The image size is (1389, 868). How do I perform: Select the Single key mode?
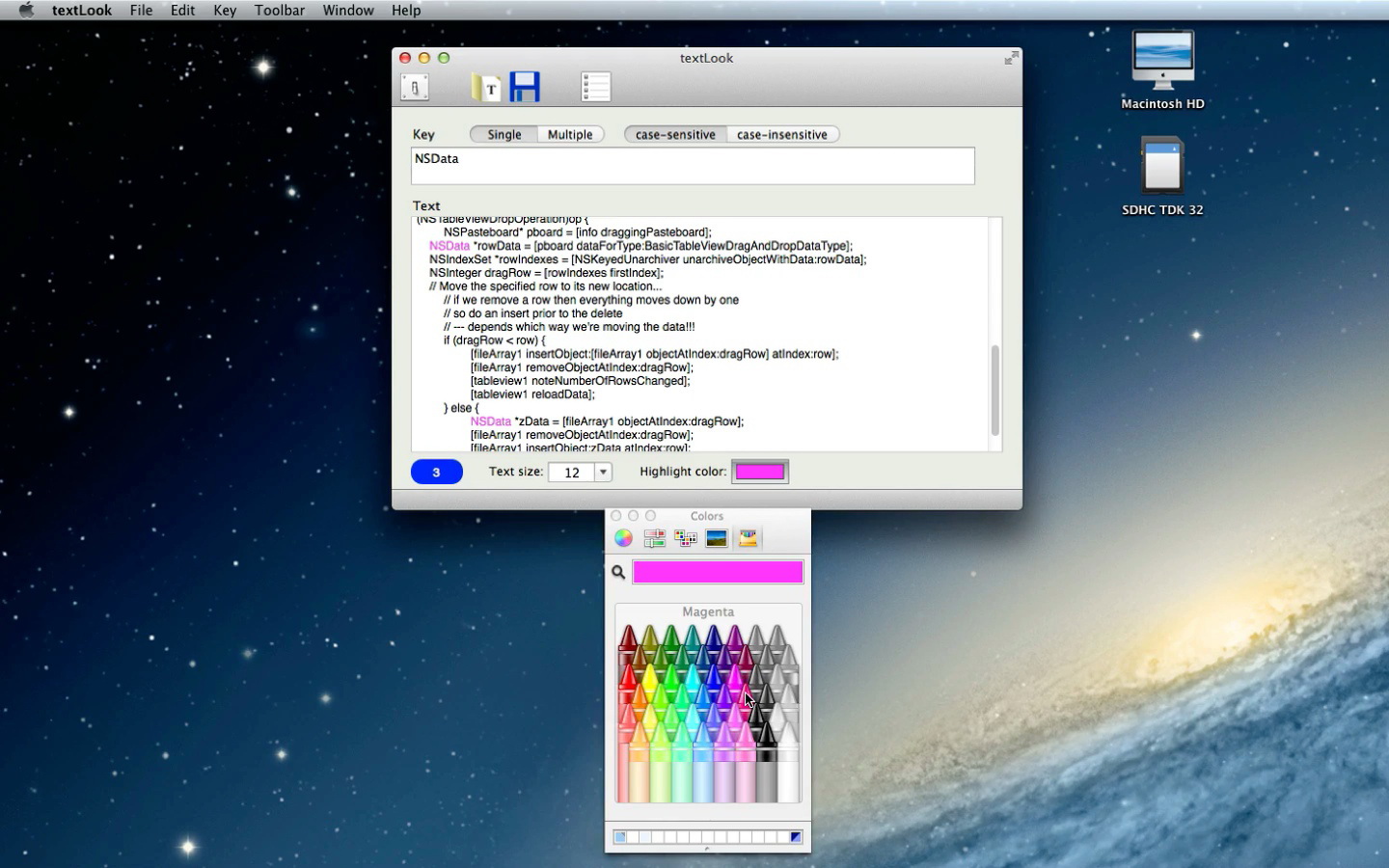(504, 135)
